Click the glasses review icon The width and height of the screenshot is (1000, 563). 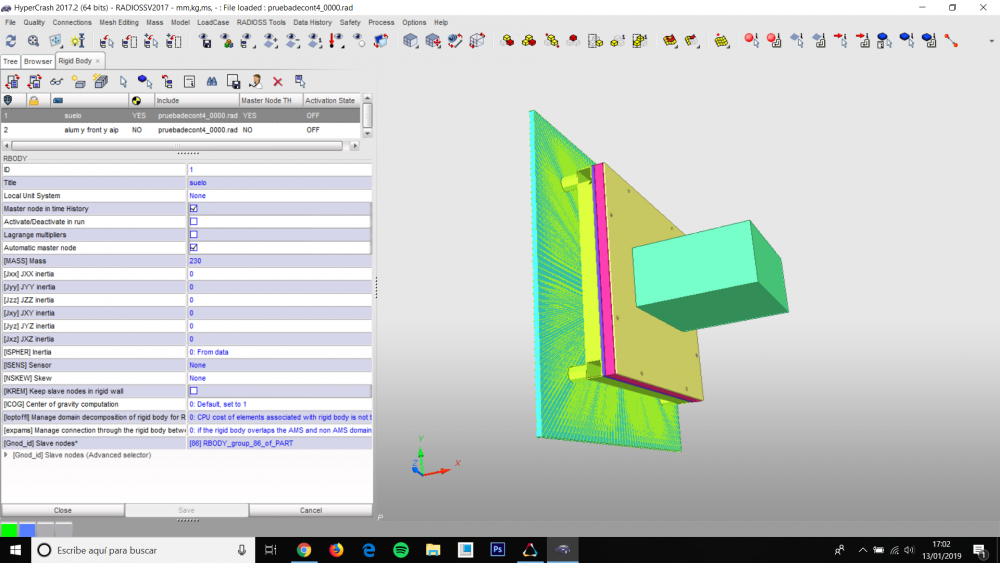click(57, 82)
